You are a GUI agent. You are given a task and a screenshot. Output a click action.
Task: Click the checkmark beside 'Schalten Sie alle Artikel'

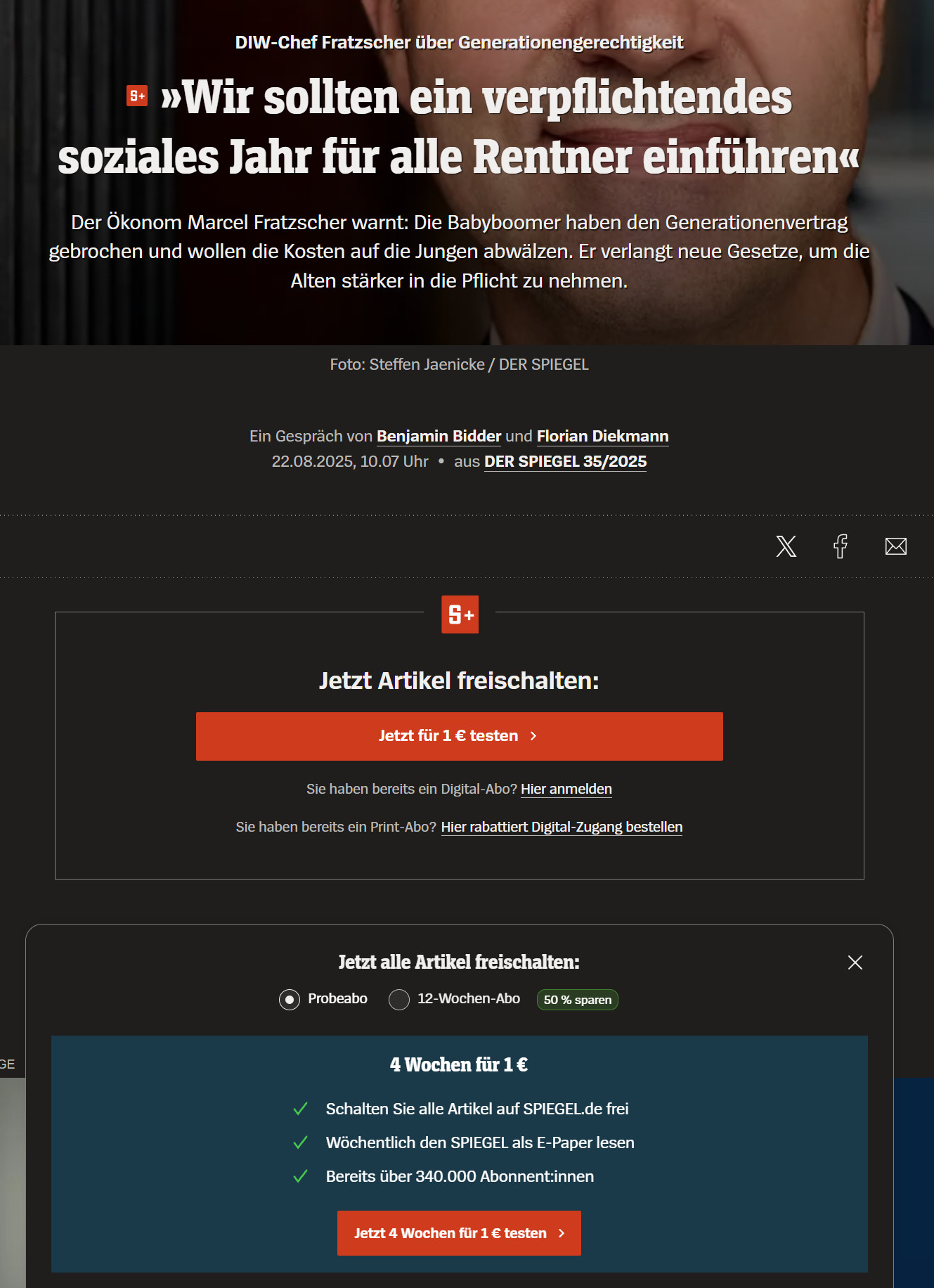point(300,1109)
